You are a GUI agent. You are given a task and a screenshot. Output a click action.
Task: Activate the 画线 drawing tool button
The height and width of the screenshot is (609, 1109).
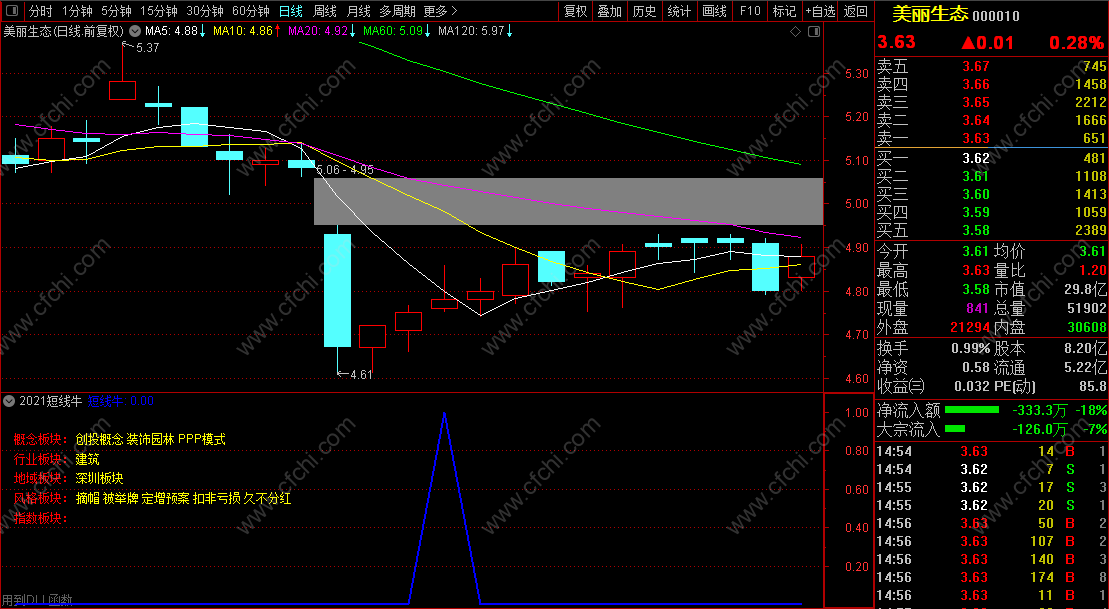(x=714, y=11)
